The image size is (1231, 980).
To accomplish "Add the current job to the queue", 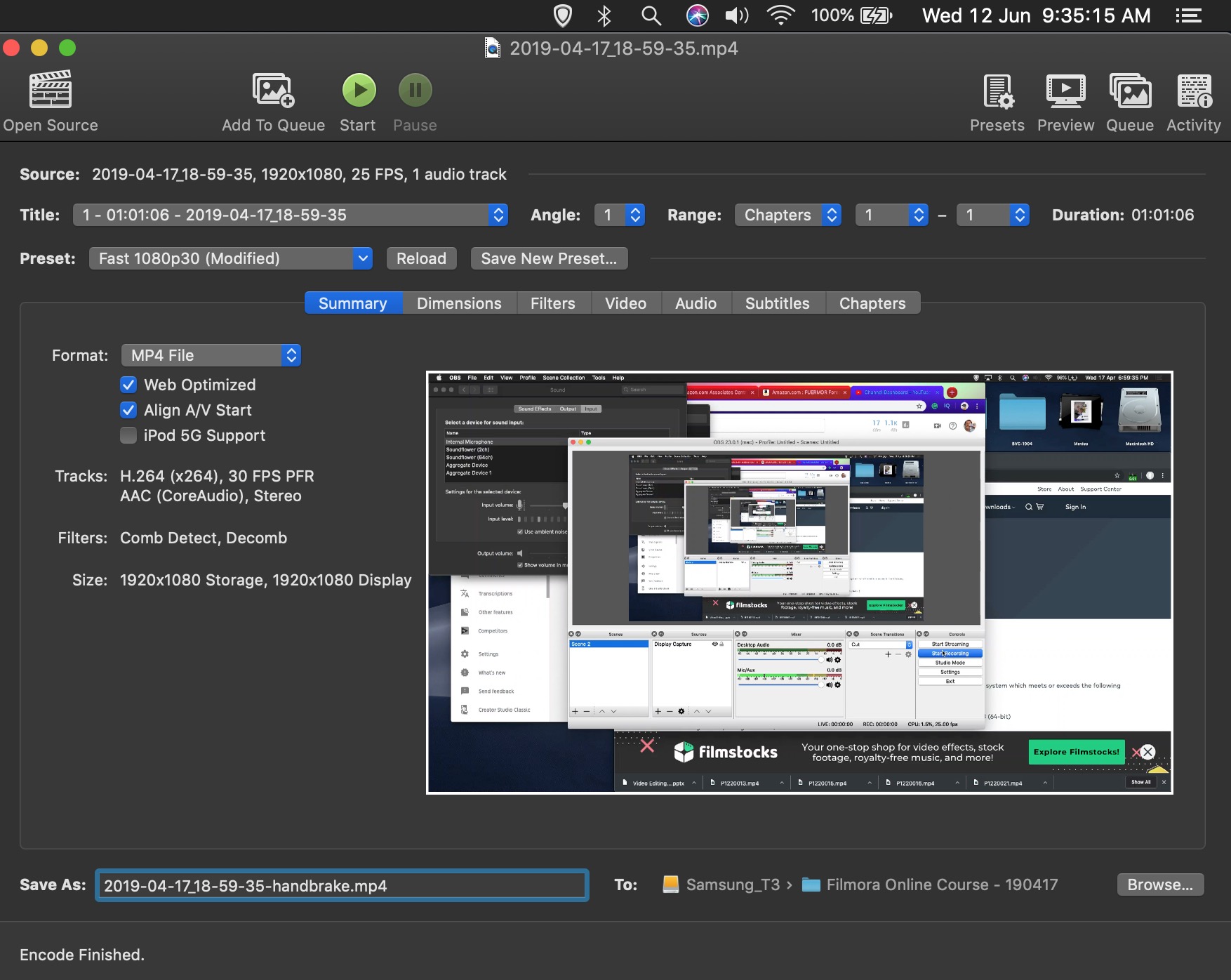I will pos(273,90).
